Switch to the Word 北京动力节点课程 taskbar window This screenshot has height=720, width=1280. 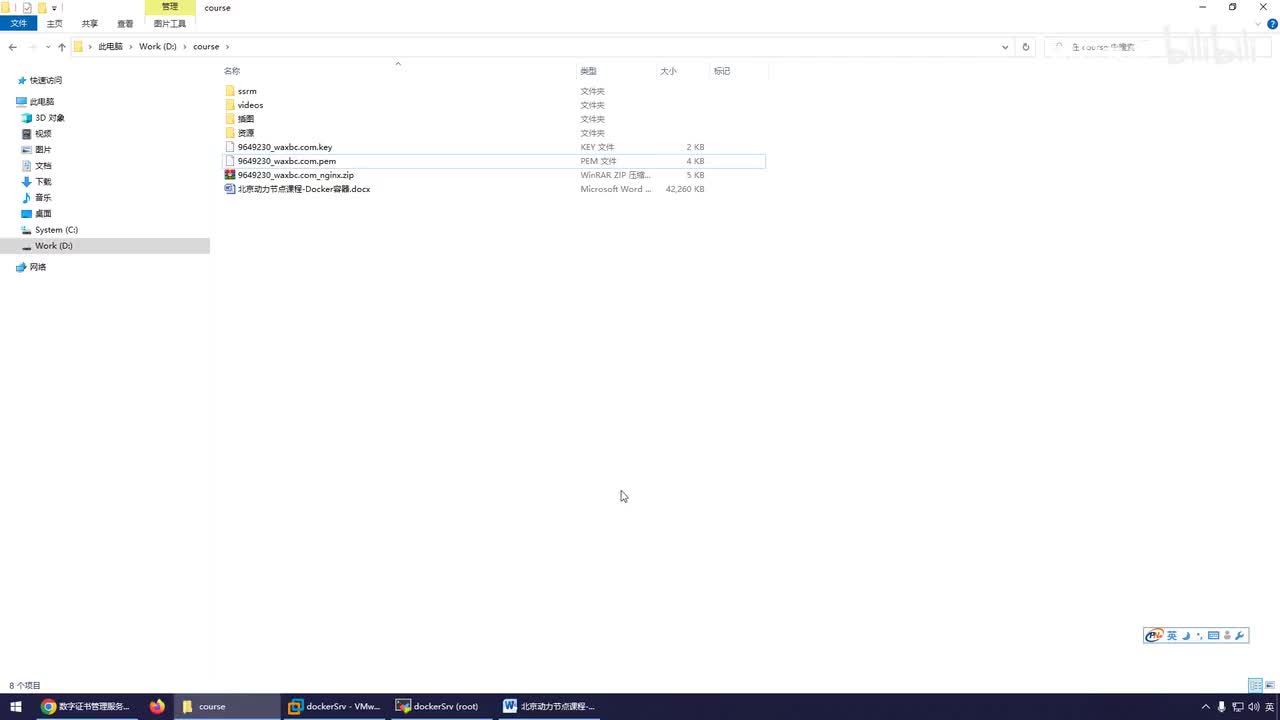(549, 707)
